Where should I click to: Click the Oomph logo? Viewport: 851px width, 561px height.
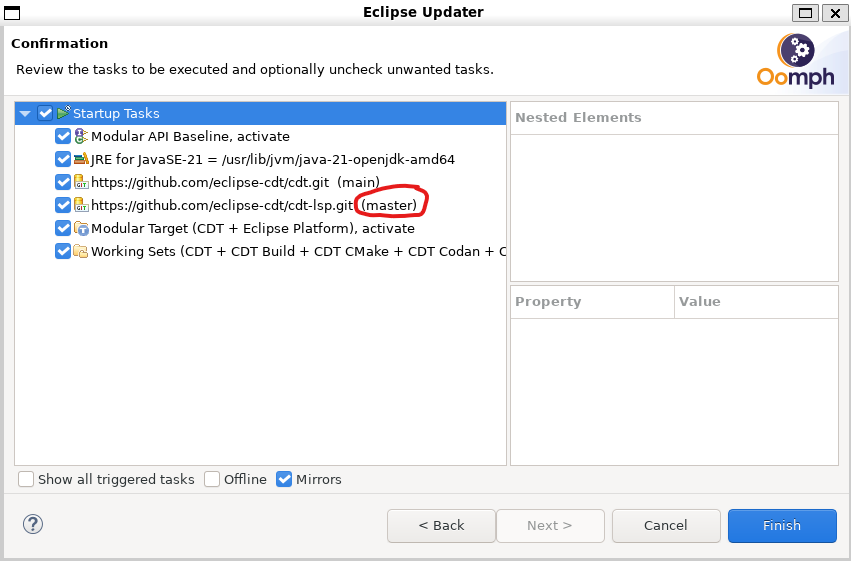796,61
